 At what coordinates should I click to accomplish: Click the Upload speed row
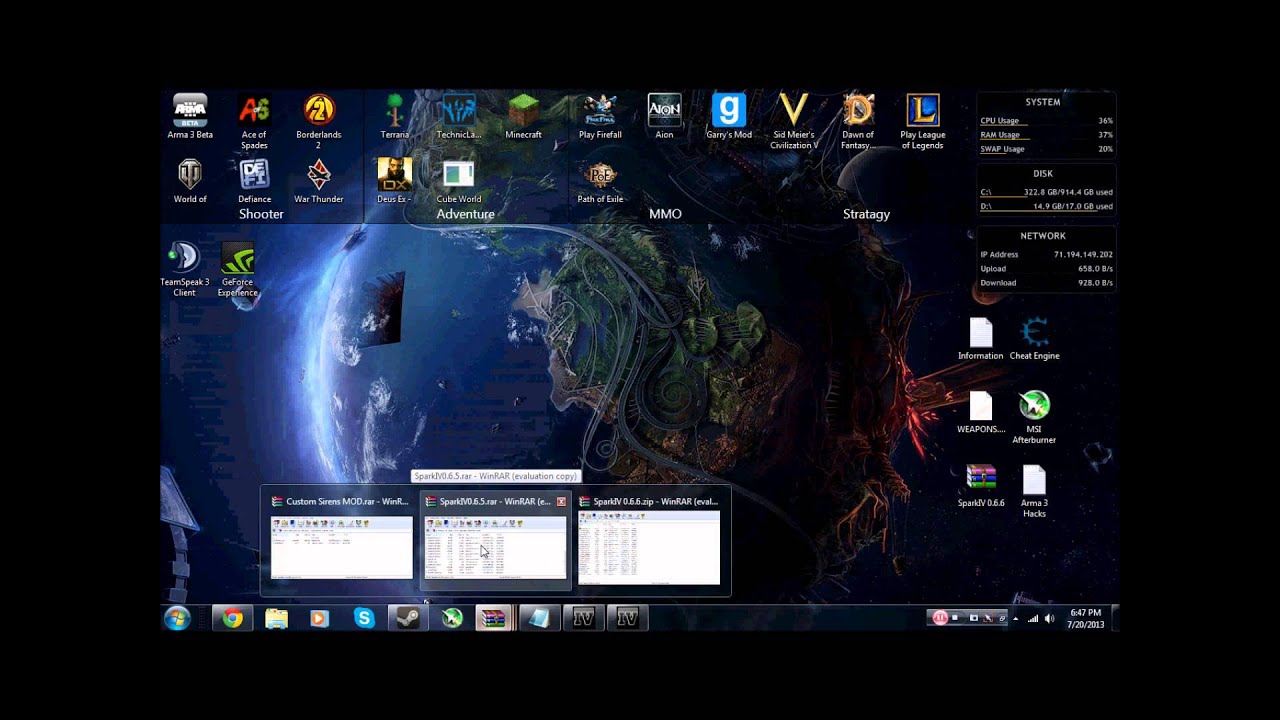point(1046,268)
